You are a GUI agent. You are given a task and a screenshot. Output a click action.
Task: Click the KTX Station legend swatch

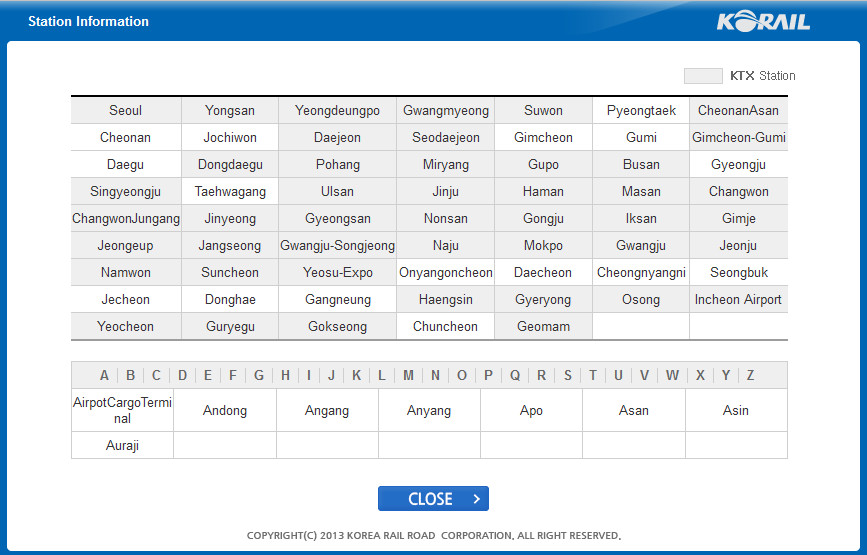(x=703, y=76)
